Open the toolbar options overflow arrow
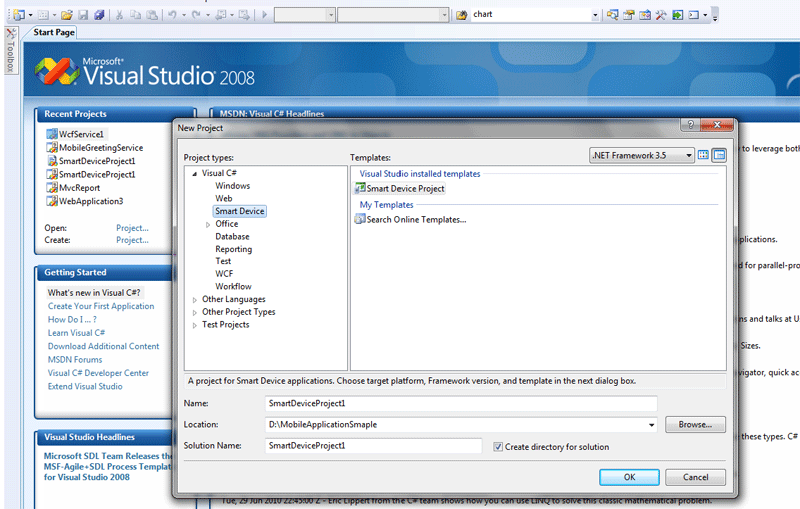 [x=715, y=15]
